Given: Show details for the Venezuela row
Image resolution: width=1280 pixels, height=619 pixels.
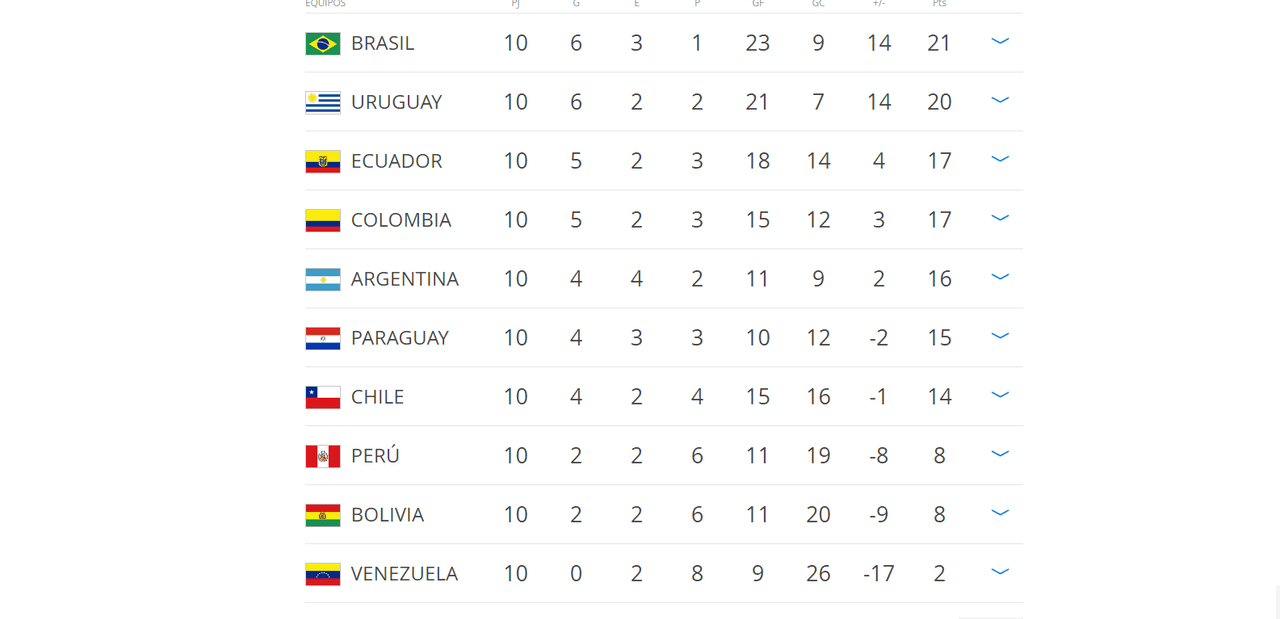Looking at the screenshot, I should pos(999,572).
